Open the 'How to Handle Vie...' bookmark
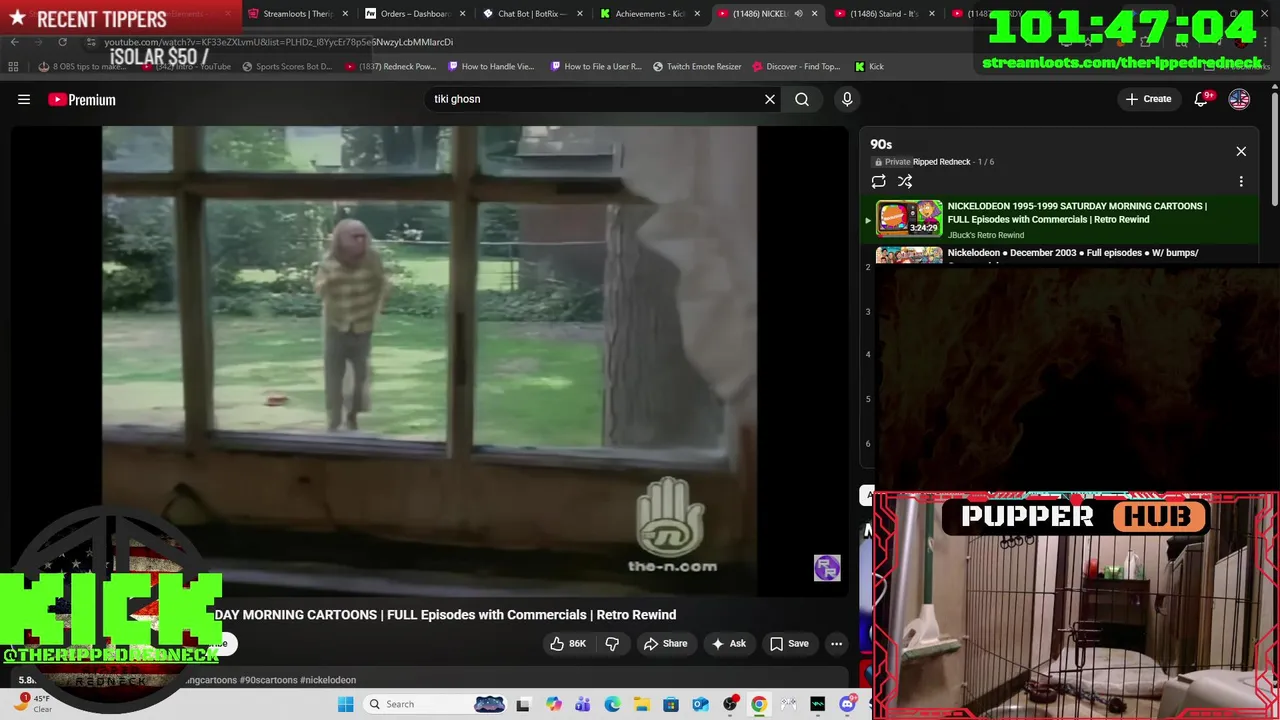 click(x=492, y=66)
